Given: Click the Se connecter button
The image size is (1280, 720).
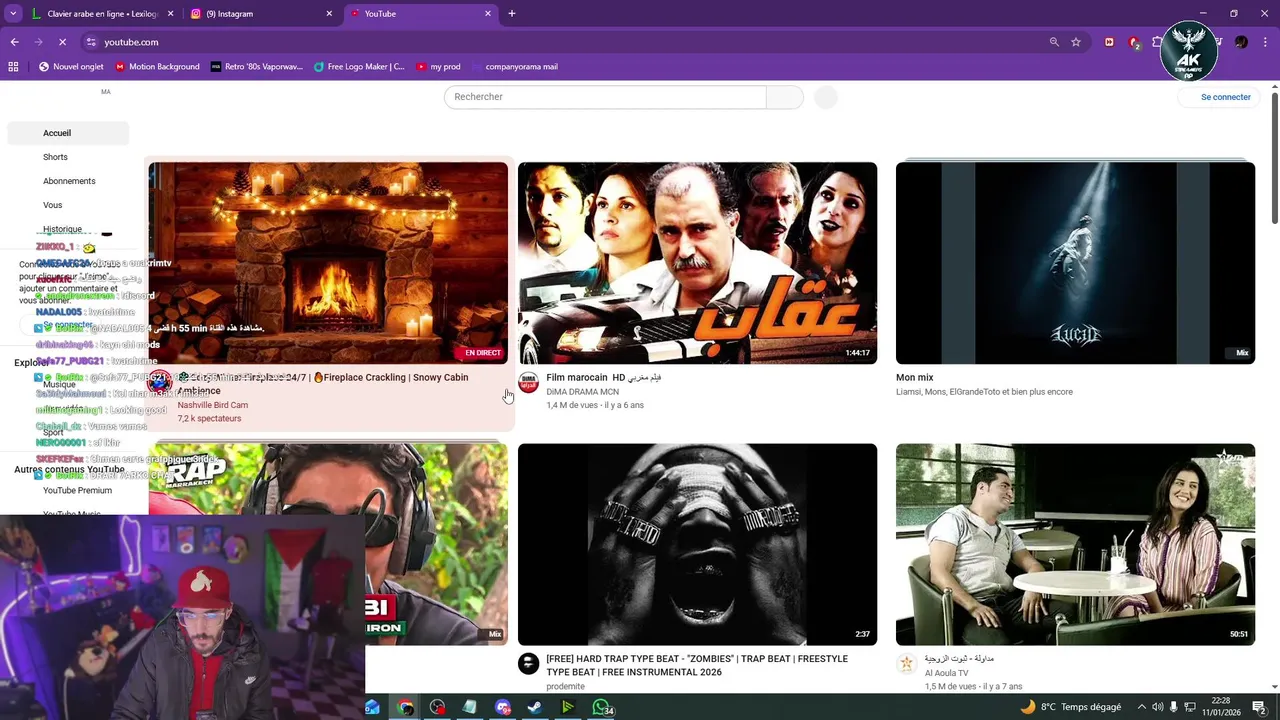Looking at the screenshot, I should pyautogui.click(x=1218, y=97).
